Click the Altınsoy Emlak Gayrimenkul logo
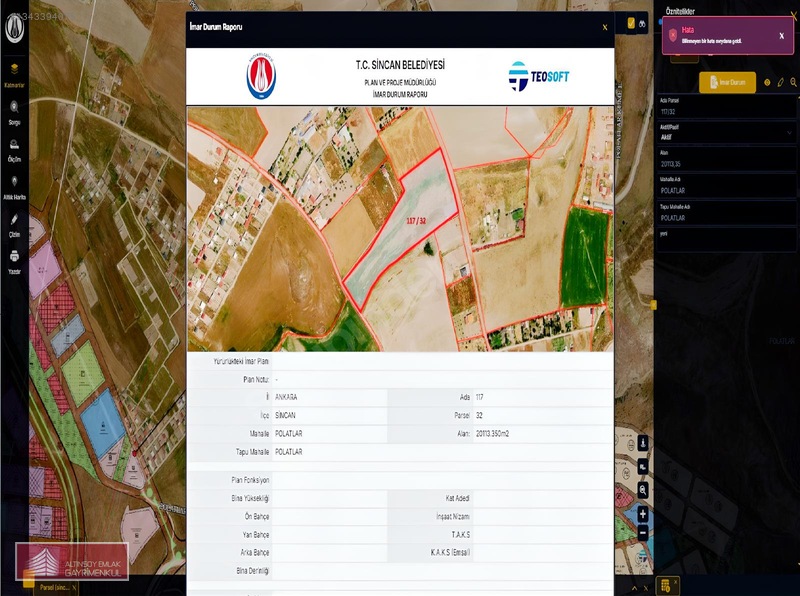The width and height of the screenshot is (800, 596). [72, 562]
